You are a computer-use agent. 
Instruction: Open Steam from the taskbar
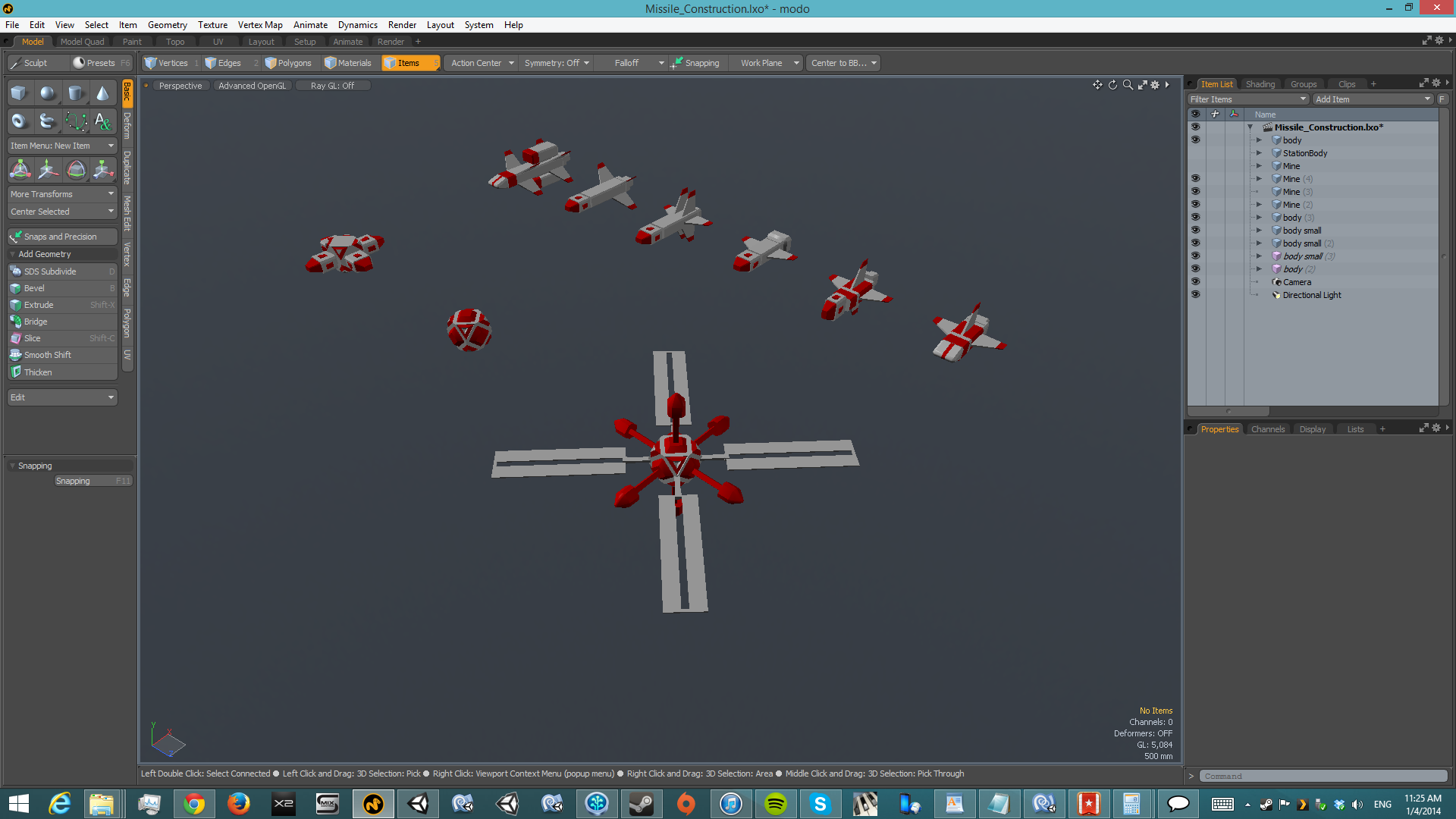pos(641,804)
